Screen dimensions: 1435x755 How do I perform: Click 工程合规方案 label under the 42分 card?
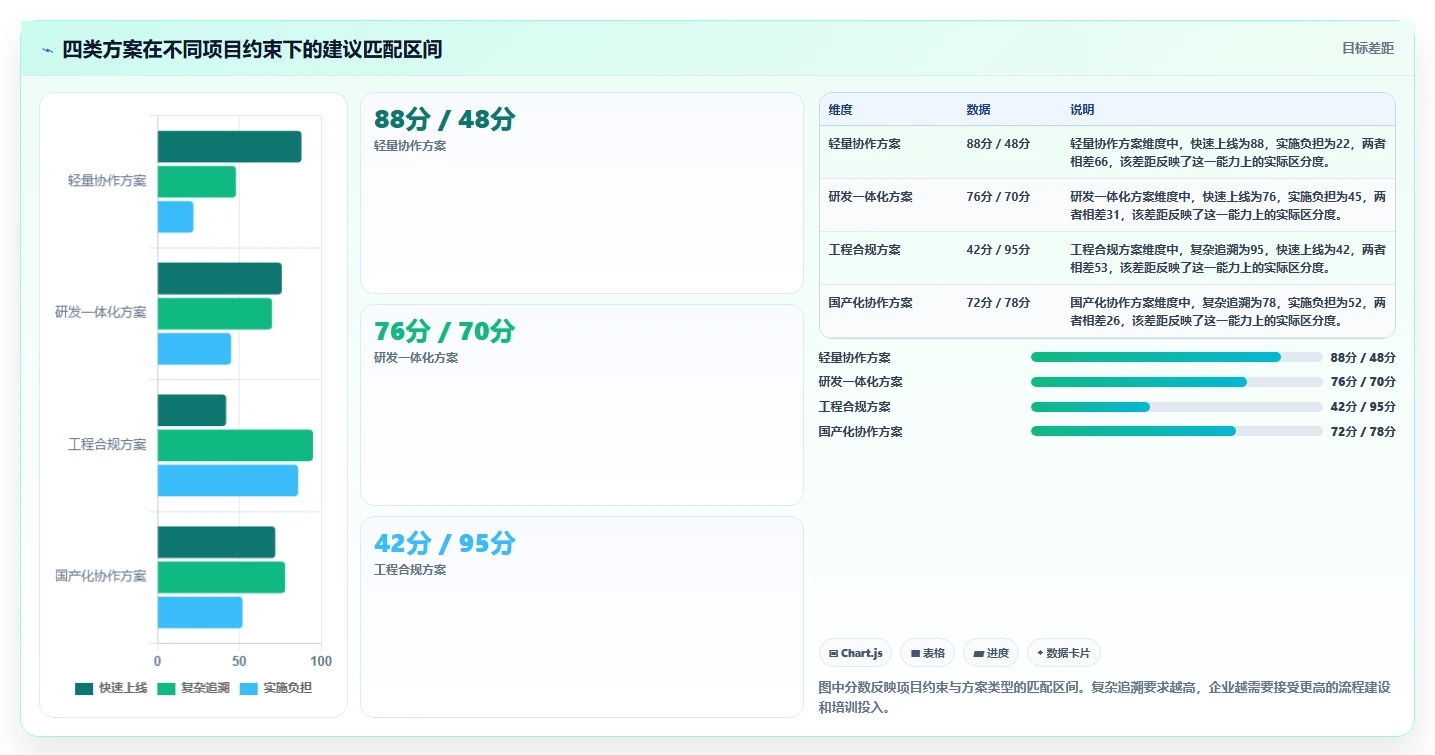point(410,570)
